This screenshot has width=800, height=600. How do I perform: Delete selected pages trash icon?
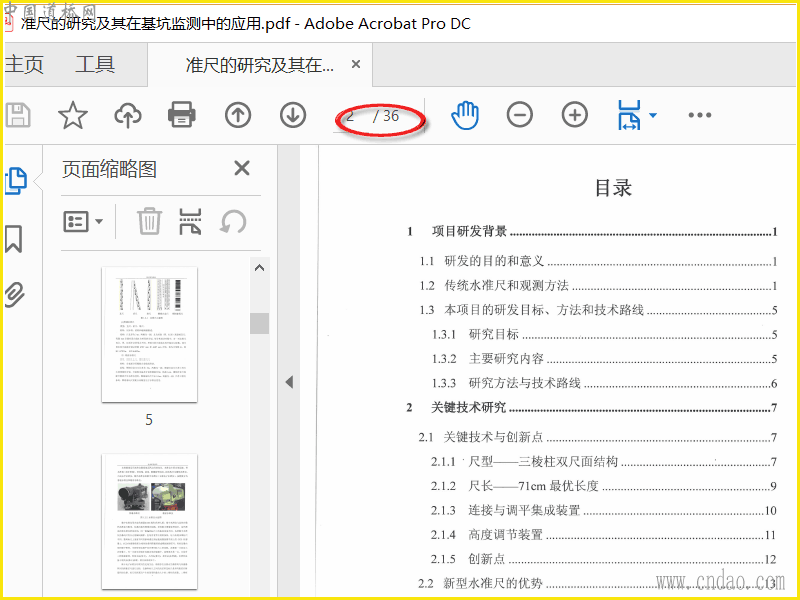pyautogui.click(x=149, y=221)
